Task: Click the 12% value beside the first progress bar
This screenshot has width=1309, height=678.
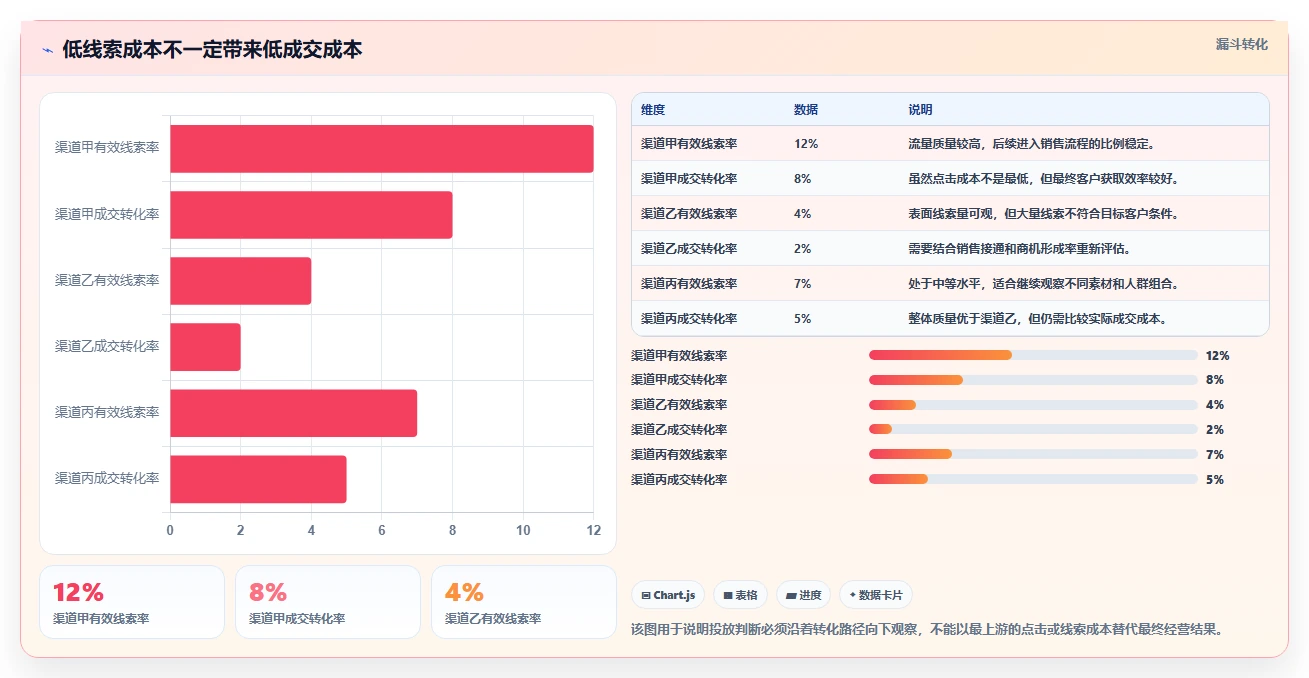Action: tap(1217, 355)
